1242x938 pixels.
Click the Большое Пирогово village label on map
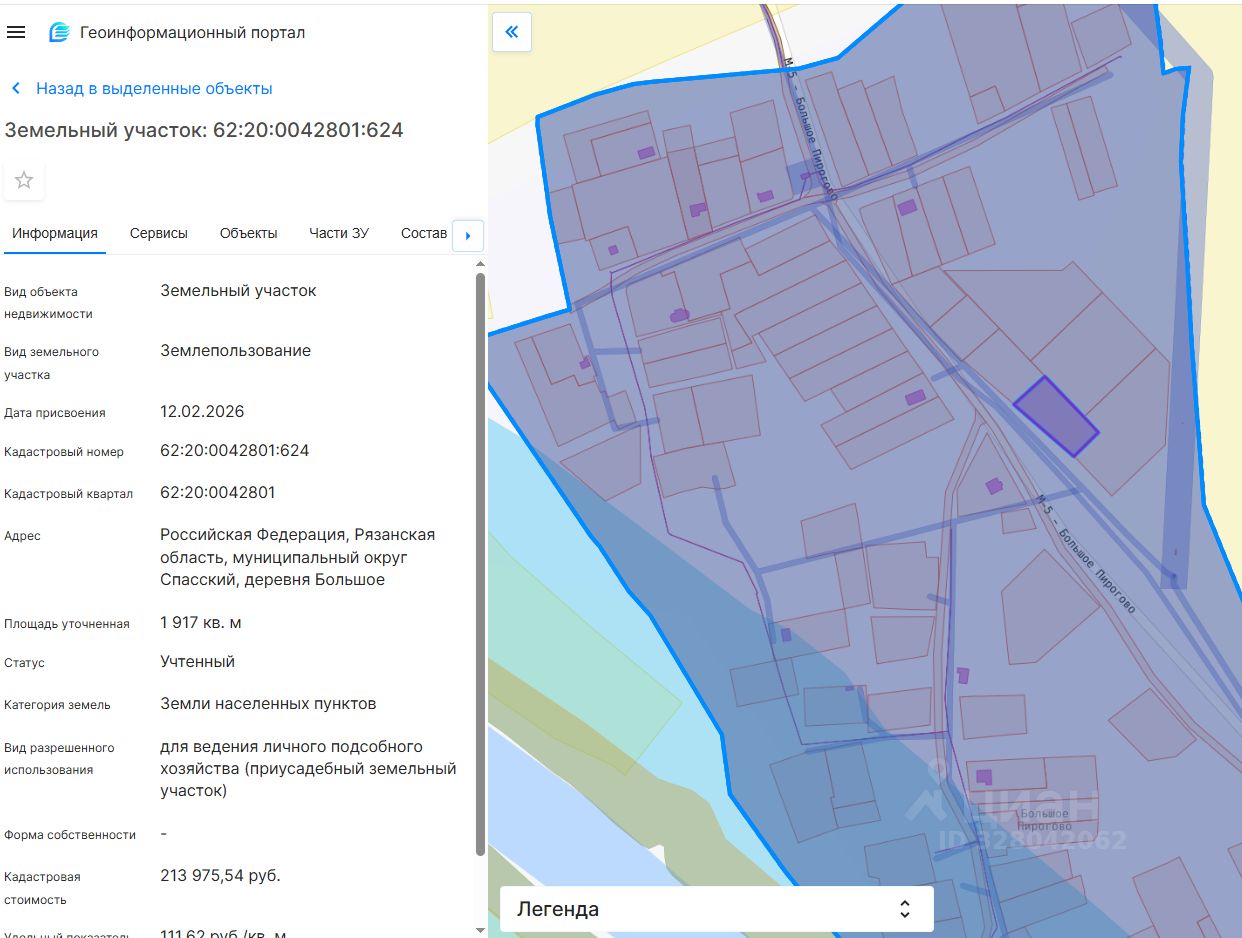click(x=1045, y=821)
